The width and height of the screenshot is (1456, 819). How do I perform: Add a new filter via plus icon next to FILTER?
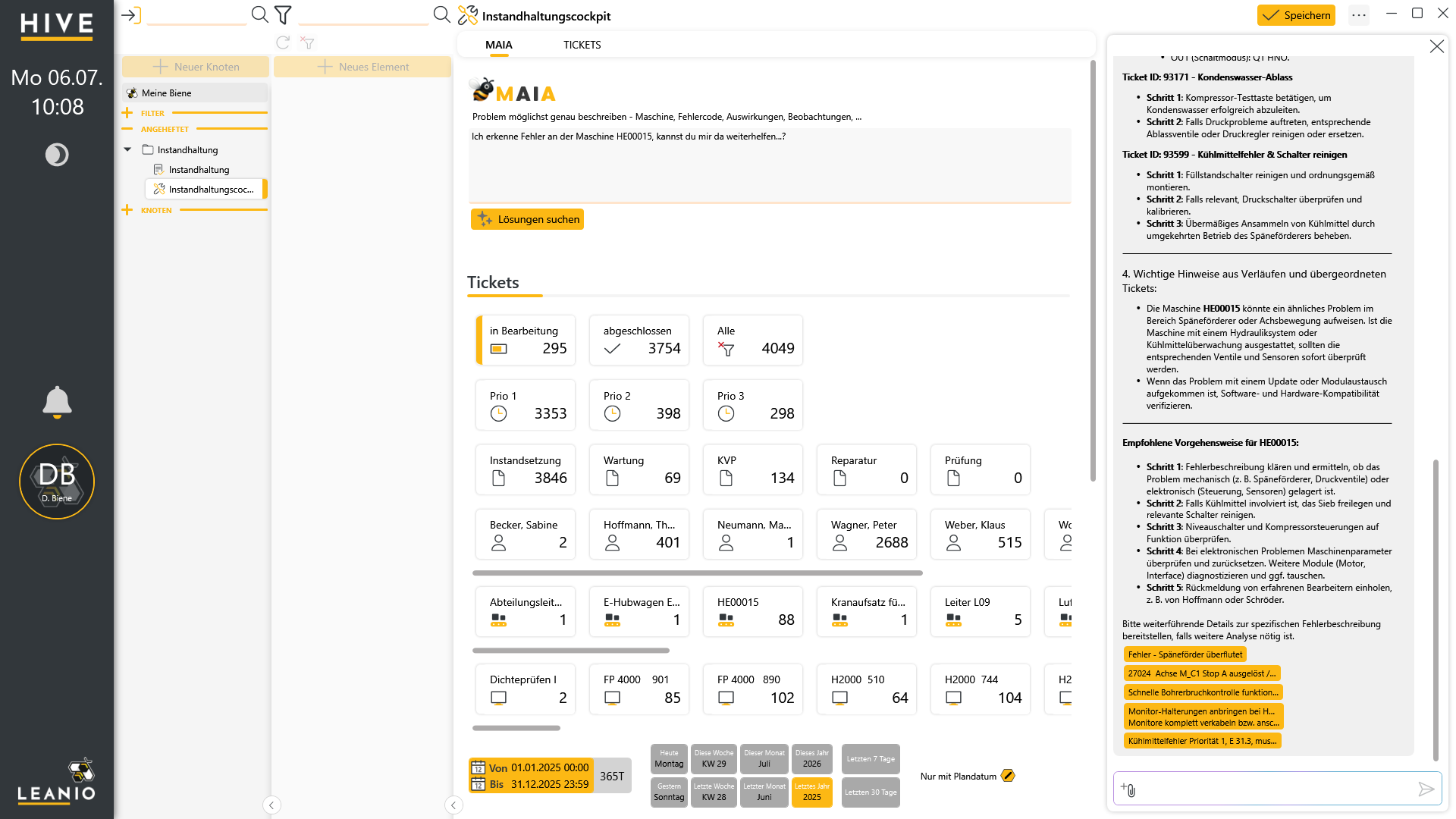point(127,113)
